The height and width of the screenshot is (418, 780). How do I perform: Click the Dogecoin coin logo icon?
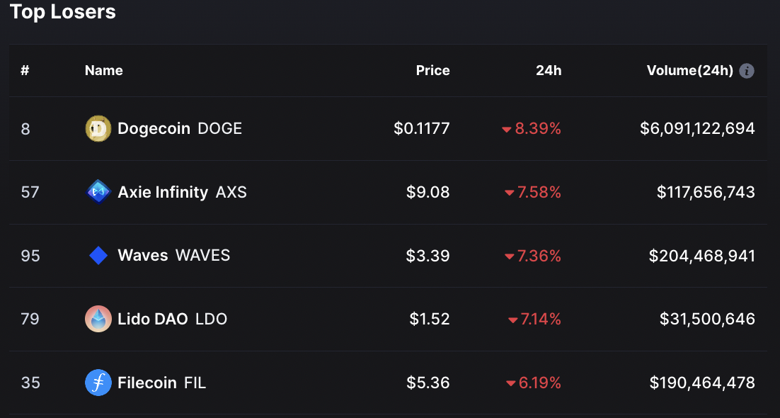pos(98,128)
